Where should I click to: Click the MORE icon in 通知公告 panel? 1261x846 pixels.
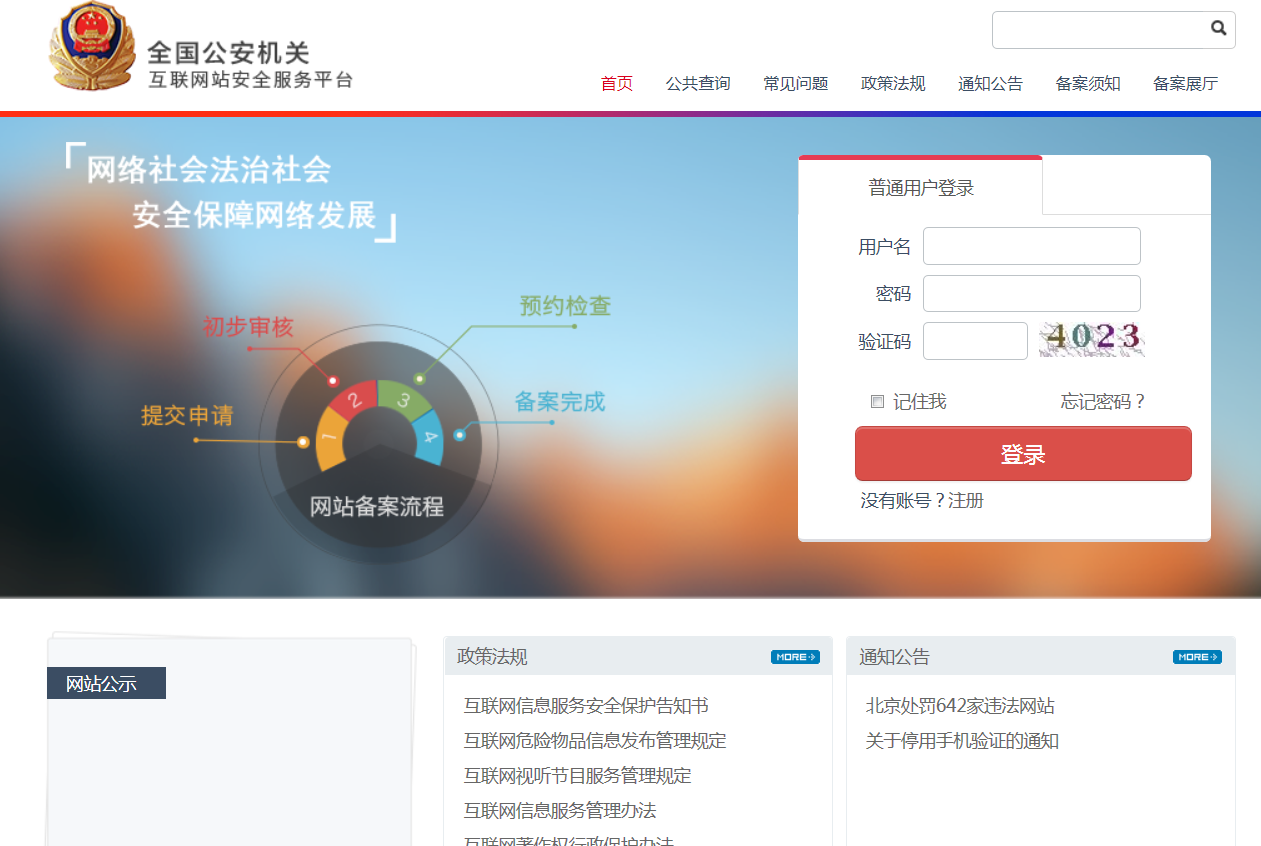[1196, 657]
